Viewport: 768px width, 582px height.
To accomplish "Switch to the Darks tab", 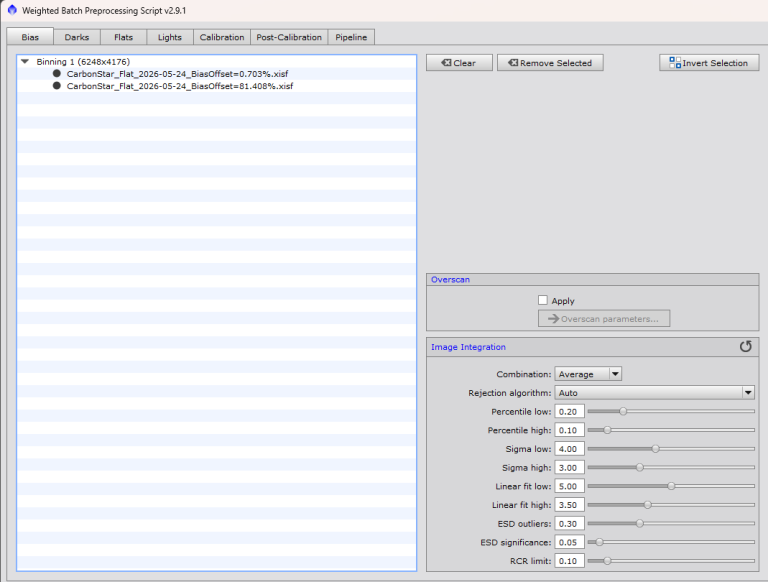I will (77, 37).
